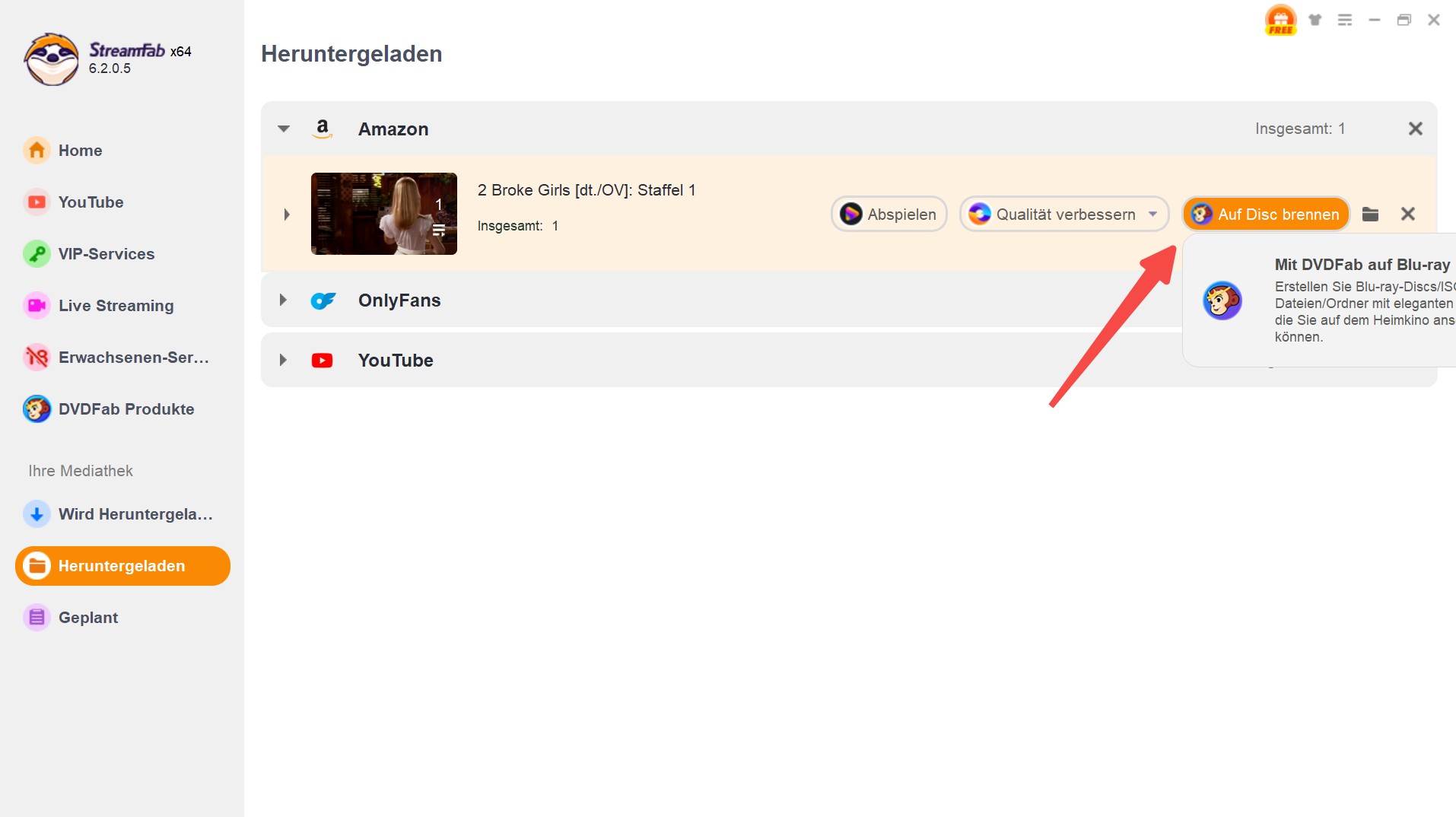
Task: Click the Home house icon
Action: 37,151
